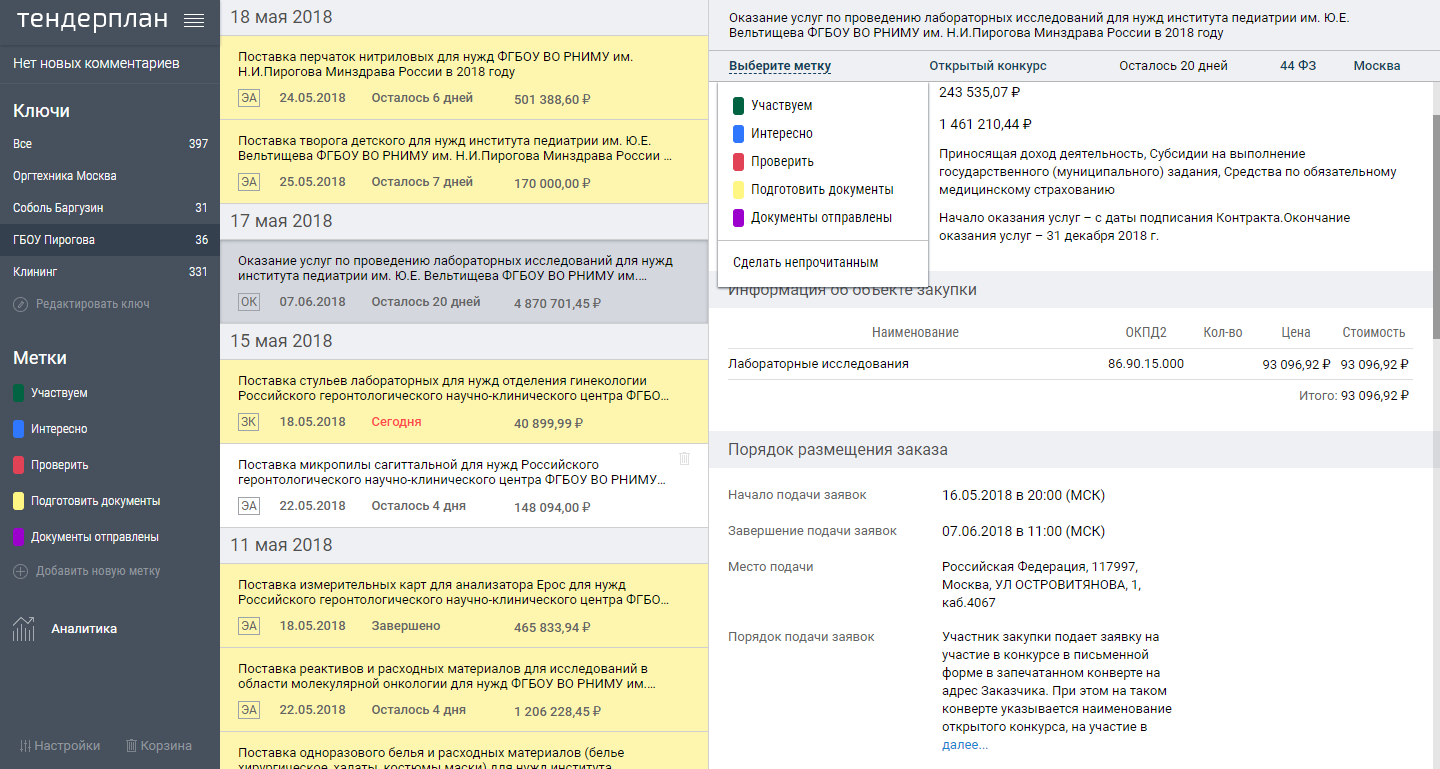Open the hamburger menu beside the тендерплан logo
The image size is (1440, 769).
coord(194,20)
